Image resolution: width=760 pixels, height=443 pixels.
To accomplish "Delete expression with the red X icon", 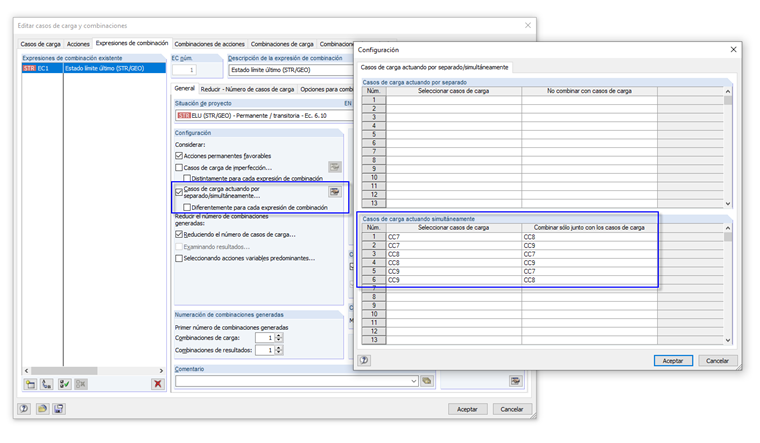I will point(158,384).
